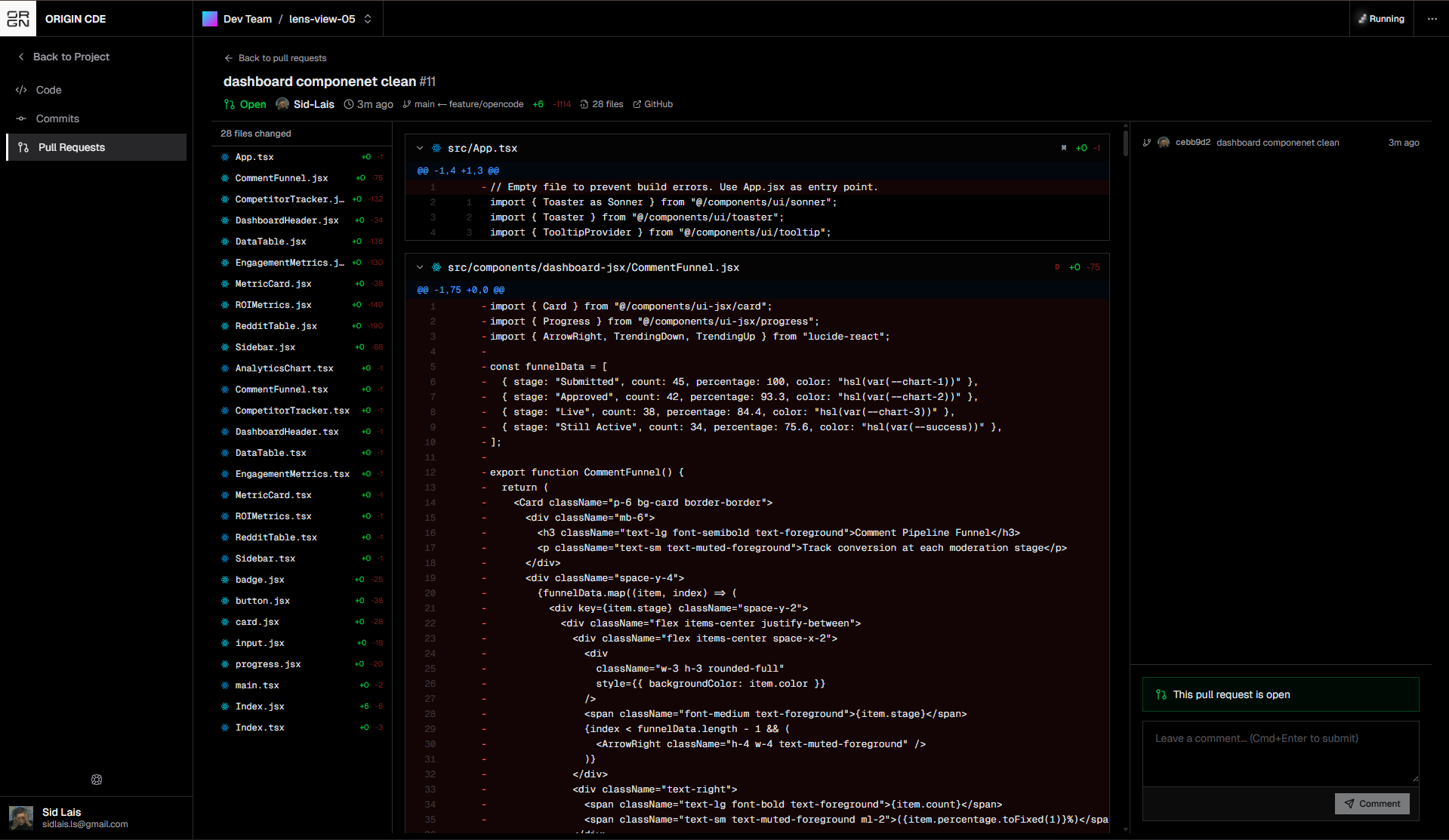The width and height of the screenshot is (1449, 840).
Task: Select Pull Requests in the sidebar
Action: (72, 147)
